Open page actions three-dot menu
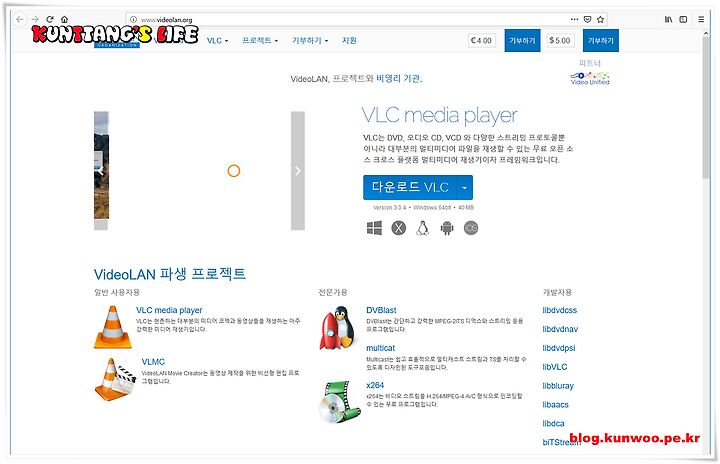Viewport: 720px width, 464px height. coord(574,19)
